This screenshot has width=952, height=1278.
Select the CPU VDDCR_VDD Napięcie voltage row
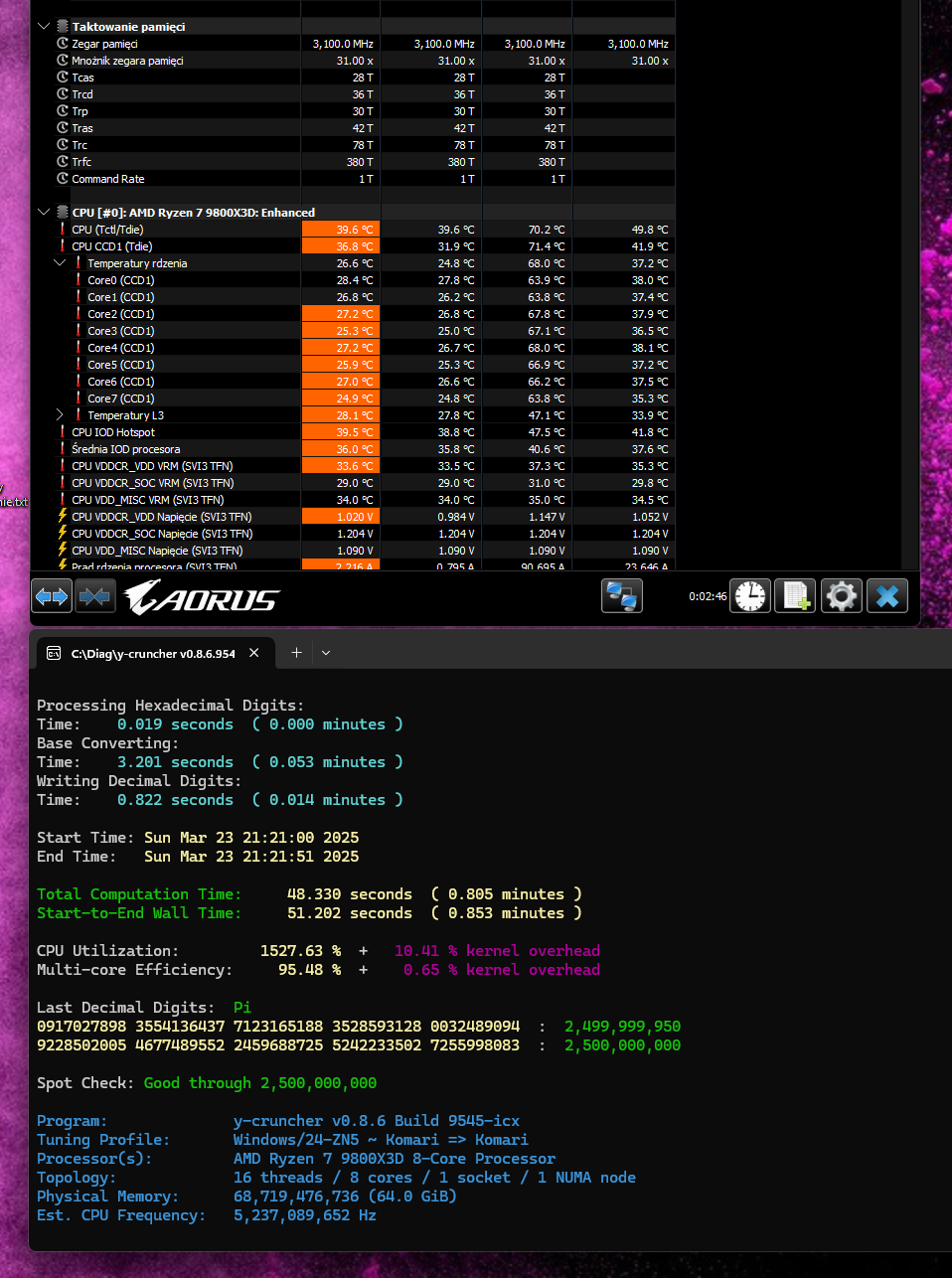tap(161, 517)
